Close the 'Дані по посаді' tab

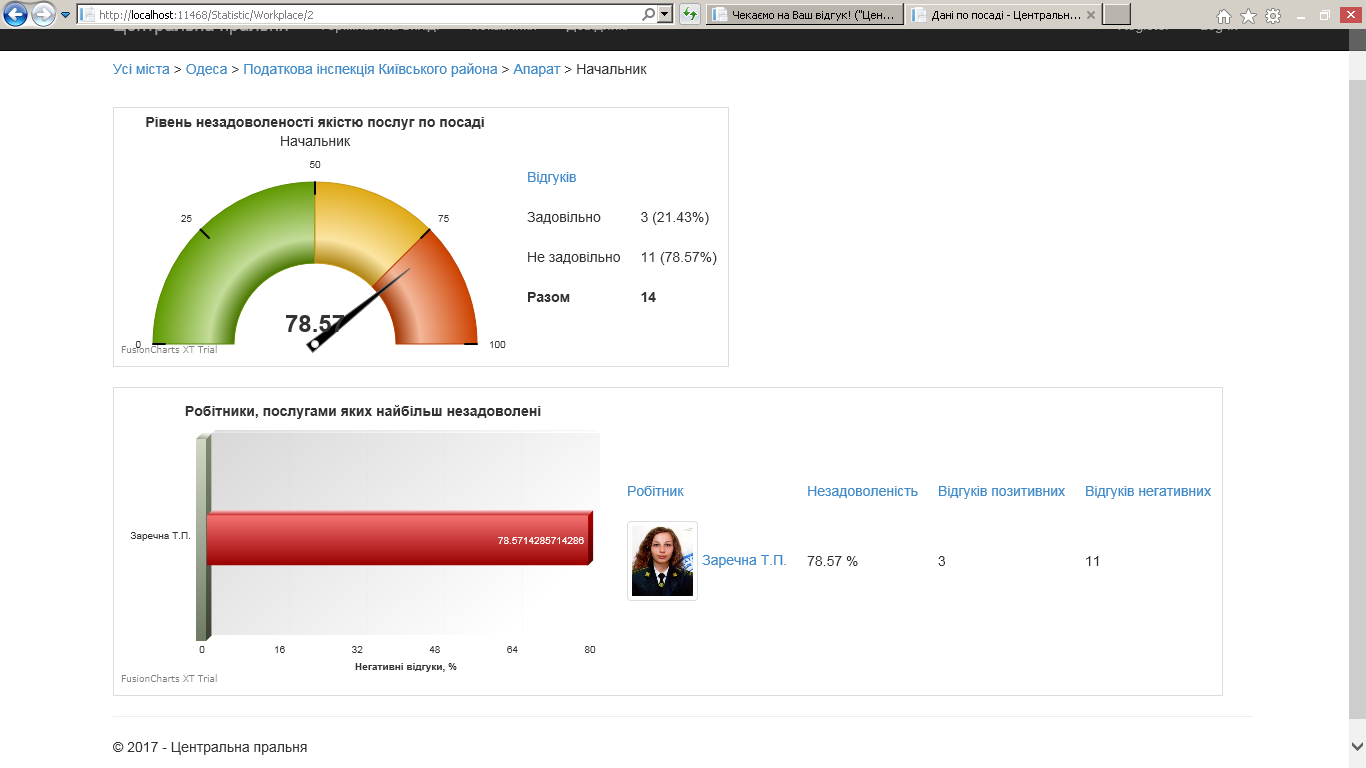click(1092, 15)
